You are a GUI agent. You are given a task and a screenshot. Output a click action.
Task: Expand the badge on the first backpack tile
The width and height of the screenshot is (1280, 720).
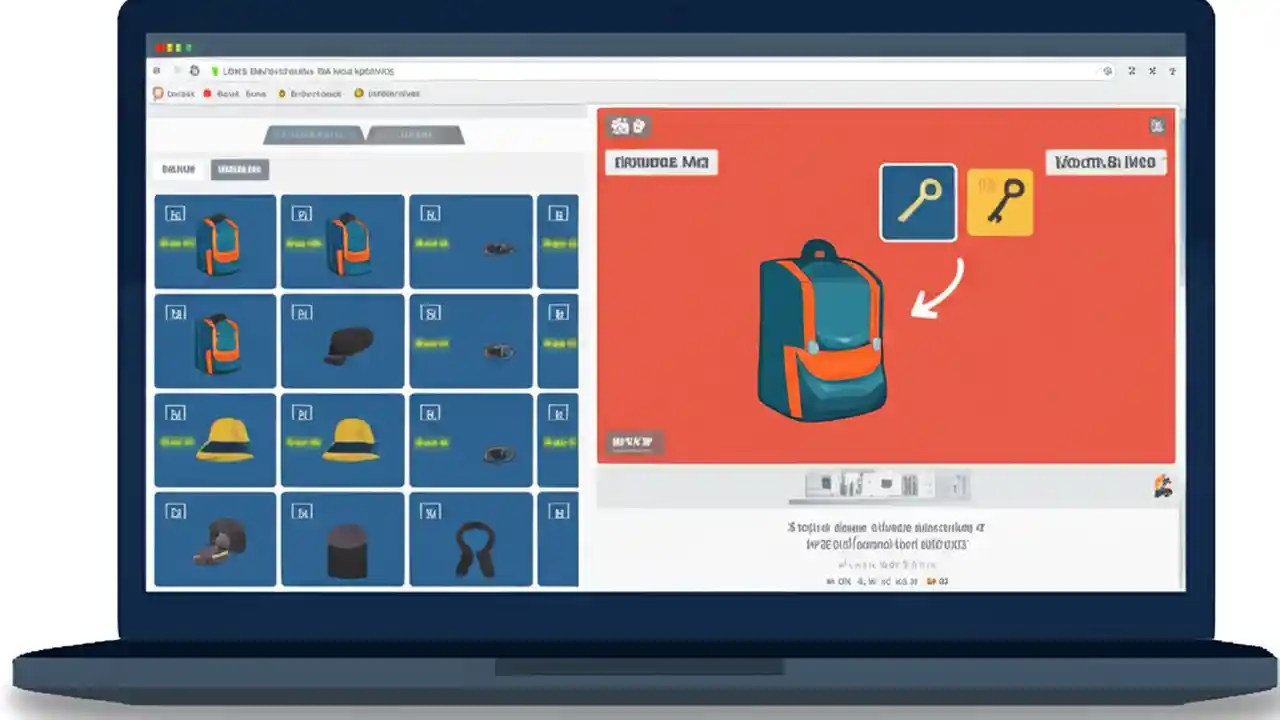click(176, 213)
